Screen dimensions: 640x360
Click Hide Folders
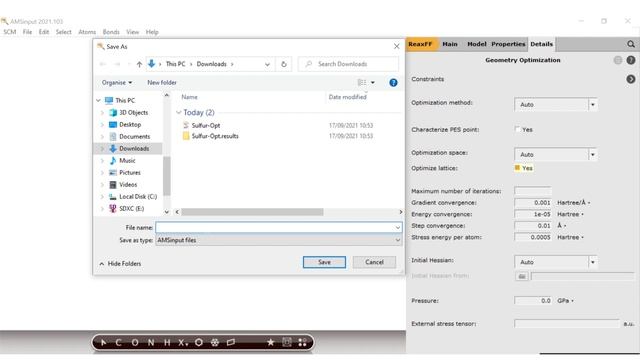(120, 264)
